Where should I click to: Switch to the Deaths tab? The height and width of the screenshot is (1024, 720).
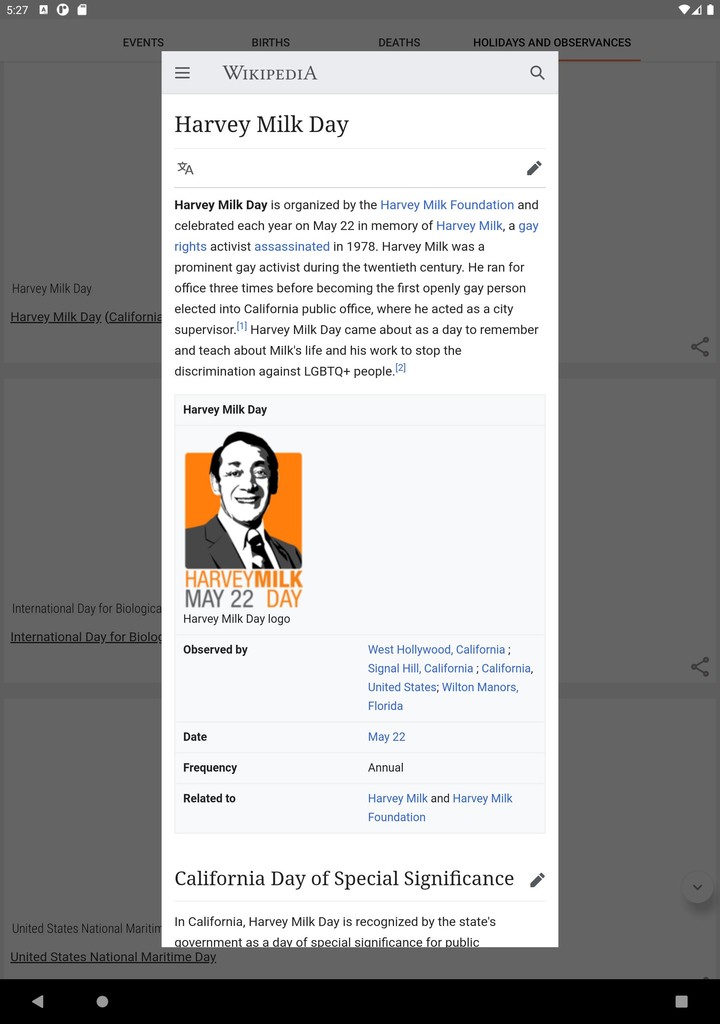pyautogui.click(x=399, y=42)
